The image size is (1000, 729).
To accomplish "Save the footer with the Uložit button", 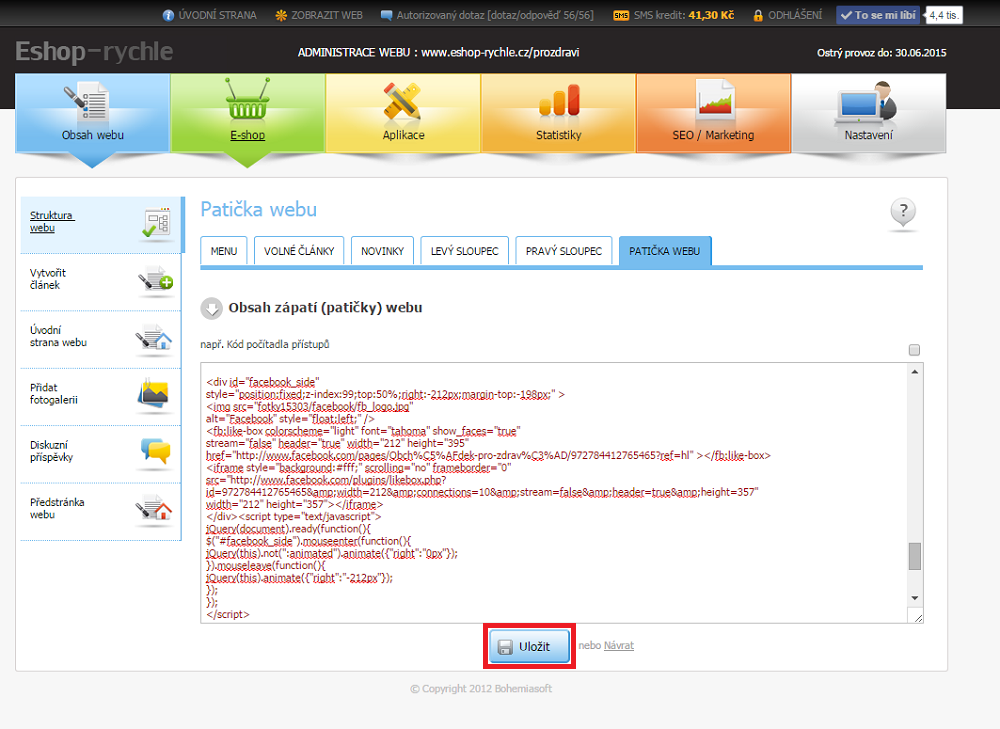I will pos(529,646).
